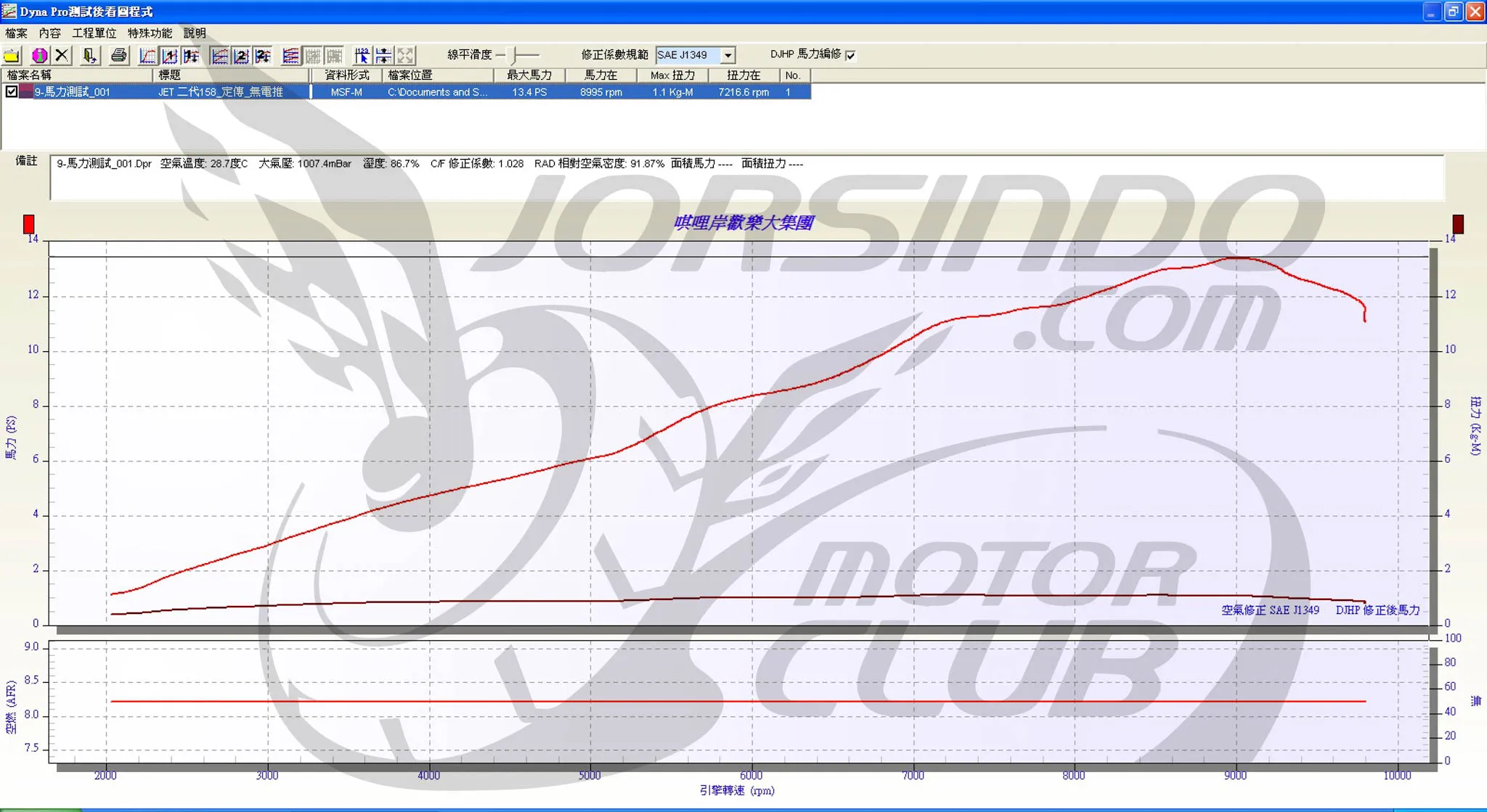The image size is (1487, 812).
Task: Click the 扭力 (Kg-M) right axis label
Action: pos(1475,426)
